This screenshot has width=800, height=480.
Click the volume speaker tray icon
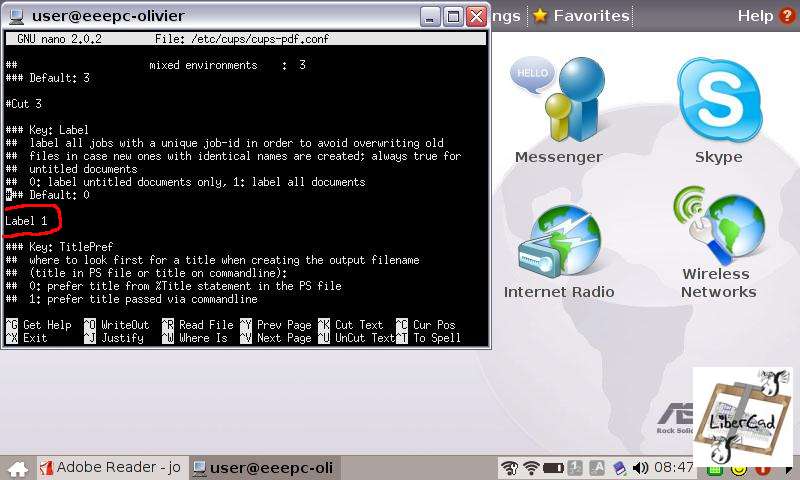point(640,468)
